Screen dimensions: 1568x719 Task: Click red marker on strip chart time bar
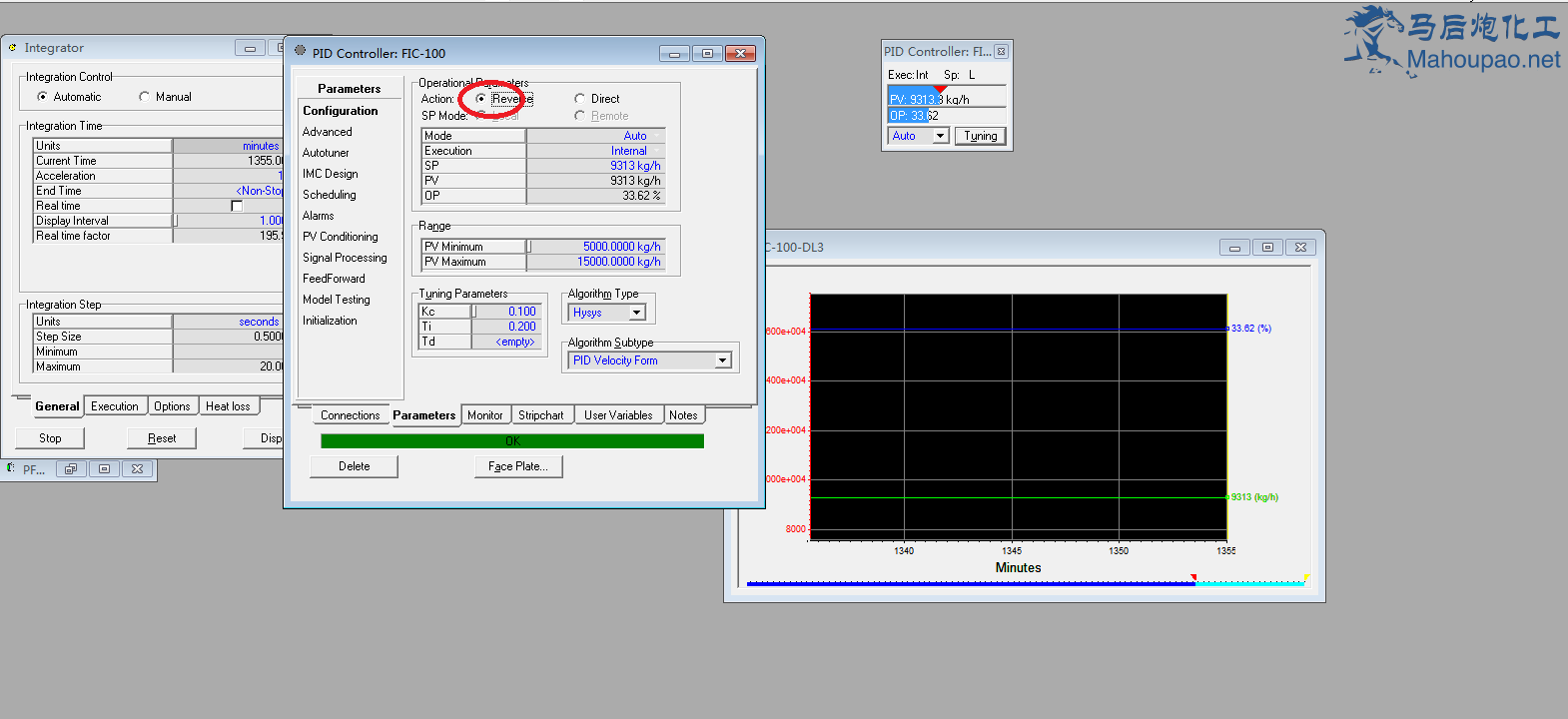click(1193, 577)
